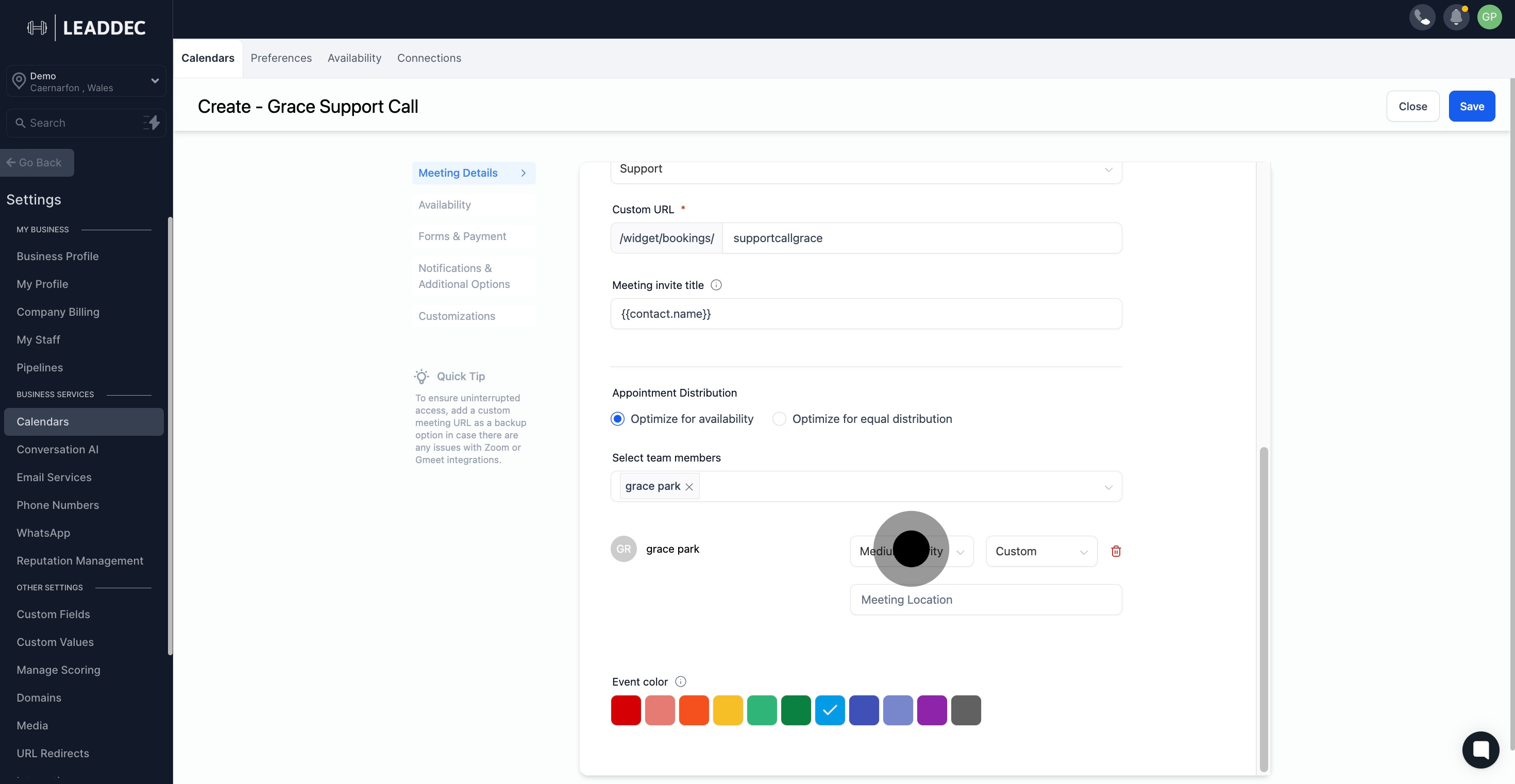Open the chat widget bubble

click(1480, 749)
